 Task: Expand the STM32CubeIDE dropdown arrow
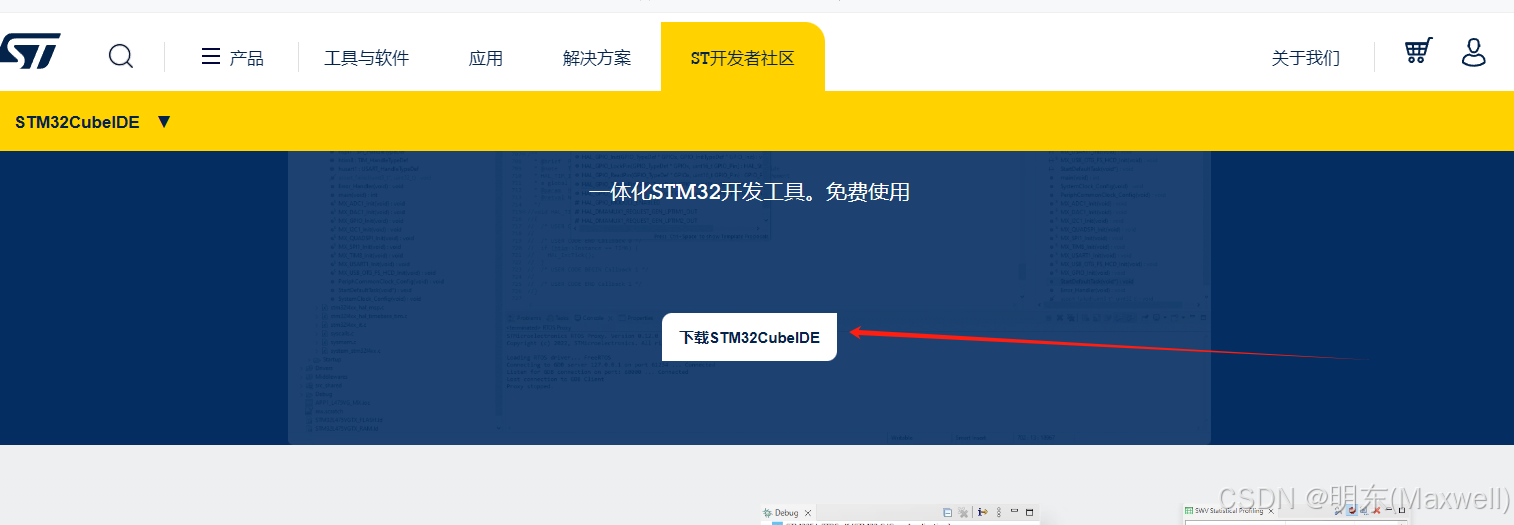tap(164, 122)
